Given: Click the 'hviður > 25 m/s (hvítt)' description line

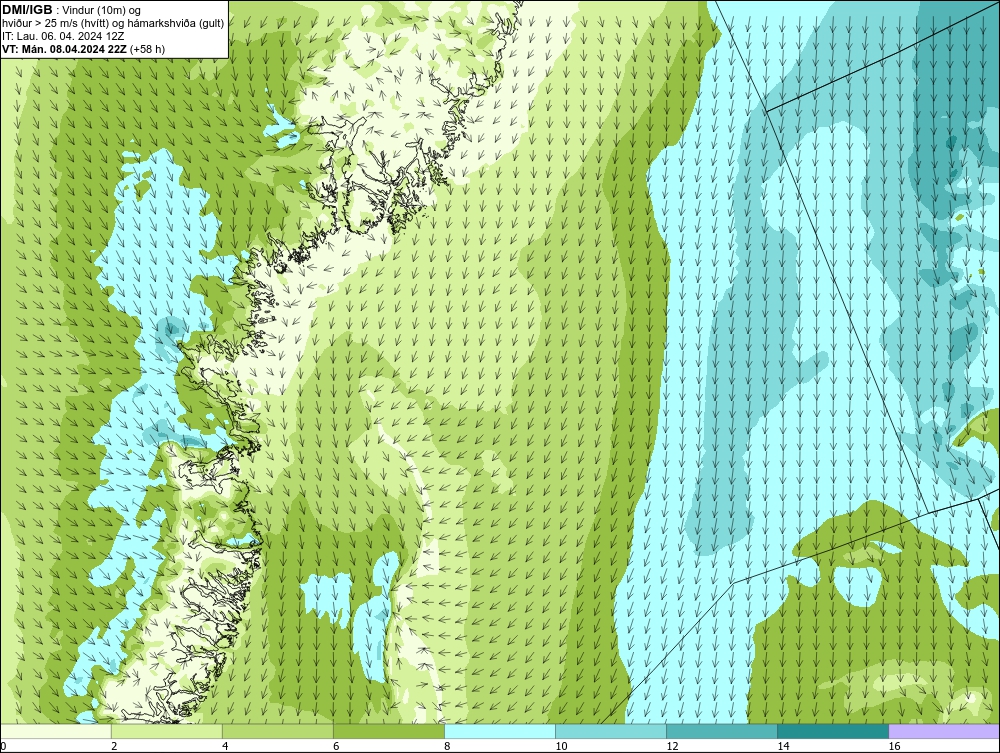Looking at the screenshot, I should (x=113, y=24).
